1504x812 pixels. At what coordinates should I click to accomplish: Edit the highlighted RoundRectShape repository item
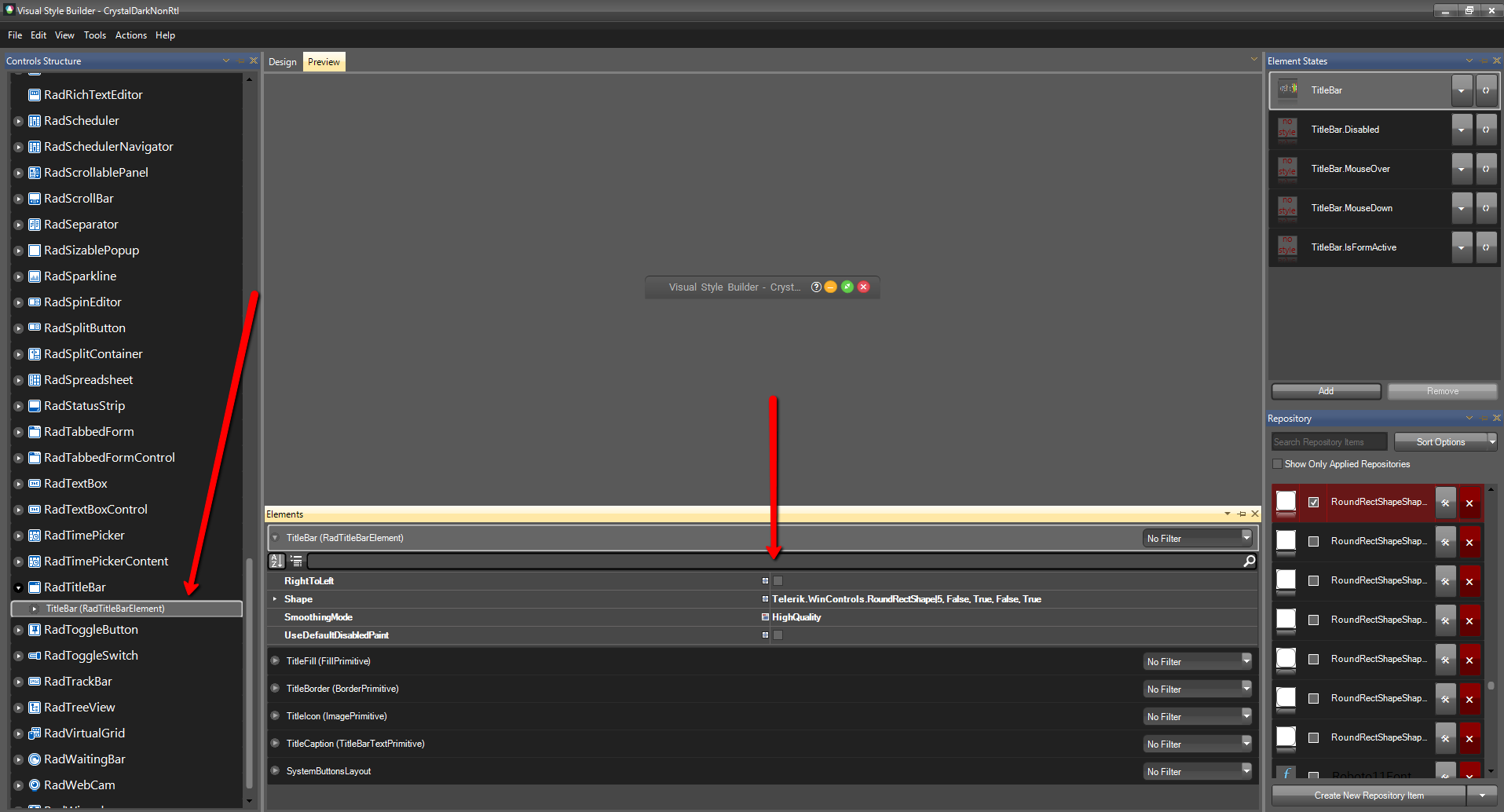[1445, 503]
